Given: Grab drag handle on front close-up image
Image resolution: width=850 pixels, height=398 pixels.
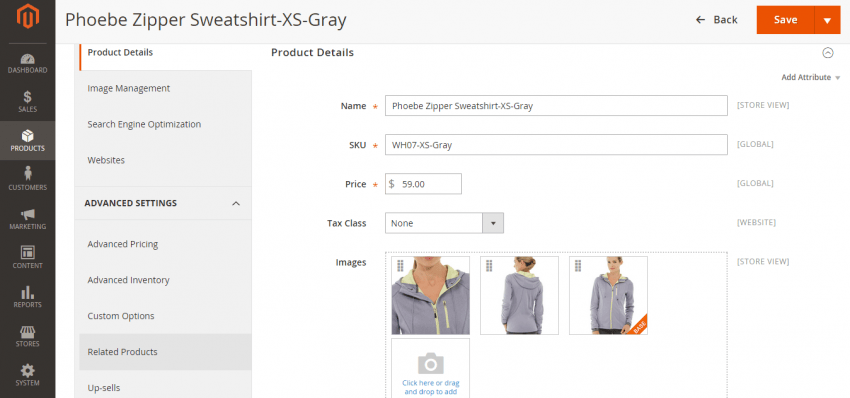Looking at the screenshot, I should [x=400, y=266].
